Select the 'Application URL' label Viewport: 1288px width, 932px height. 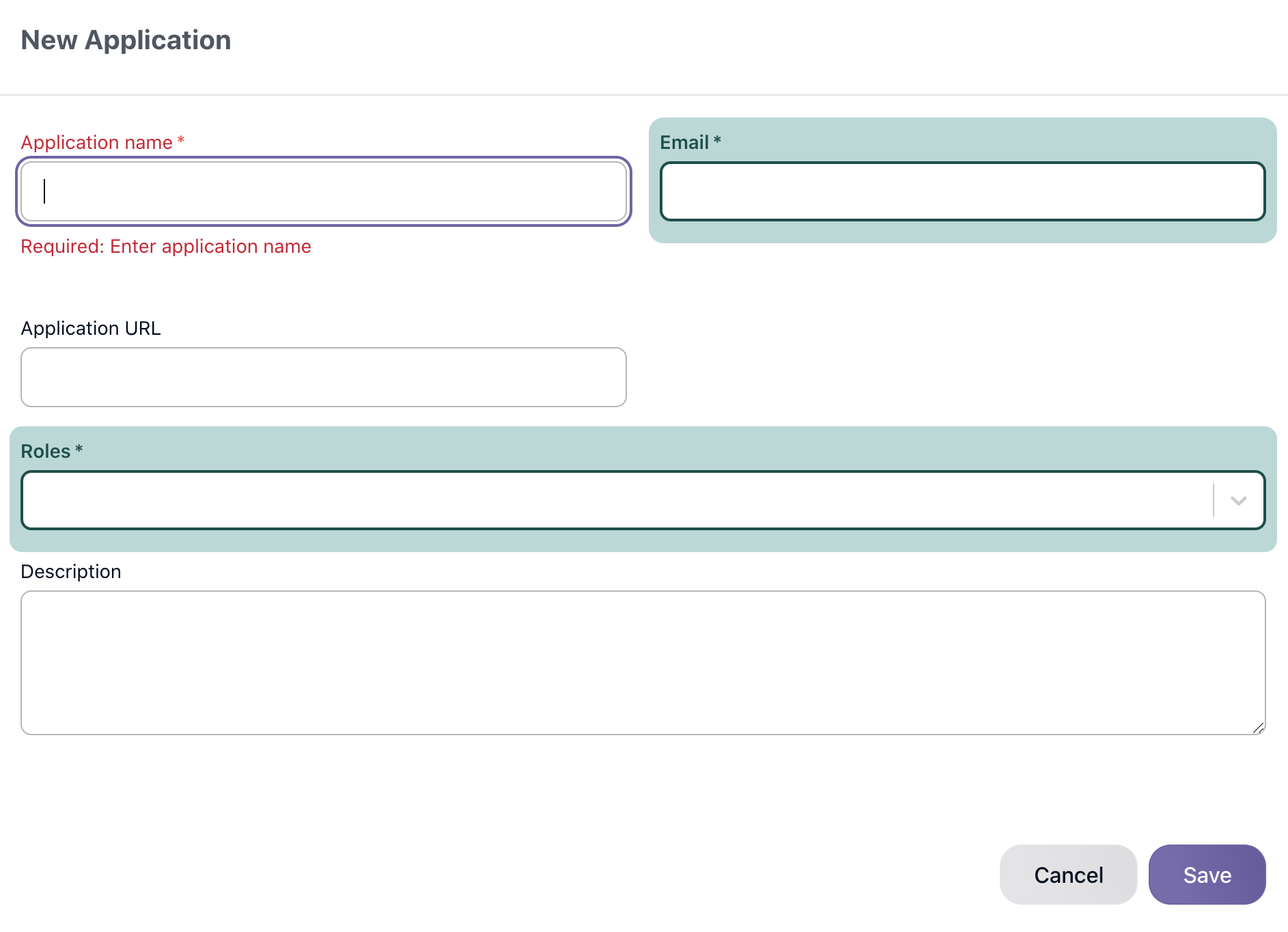(91, 329)
